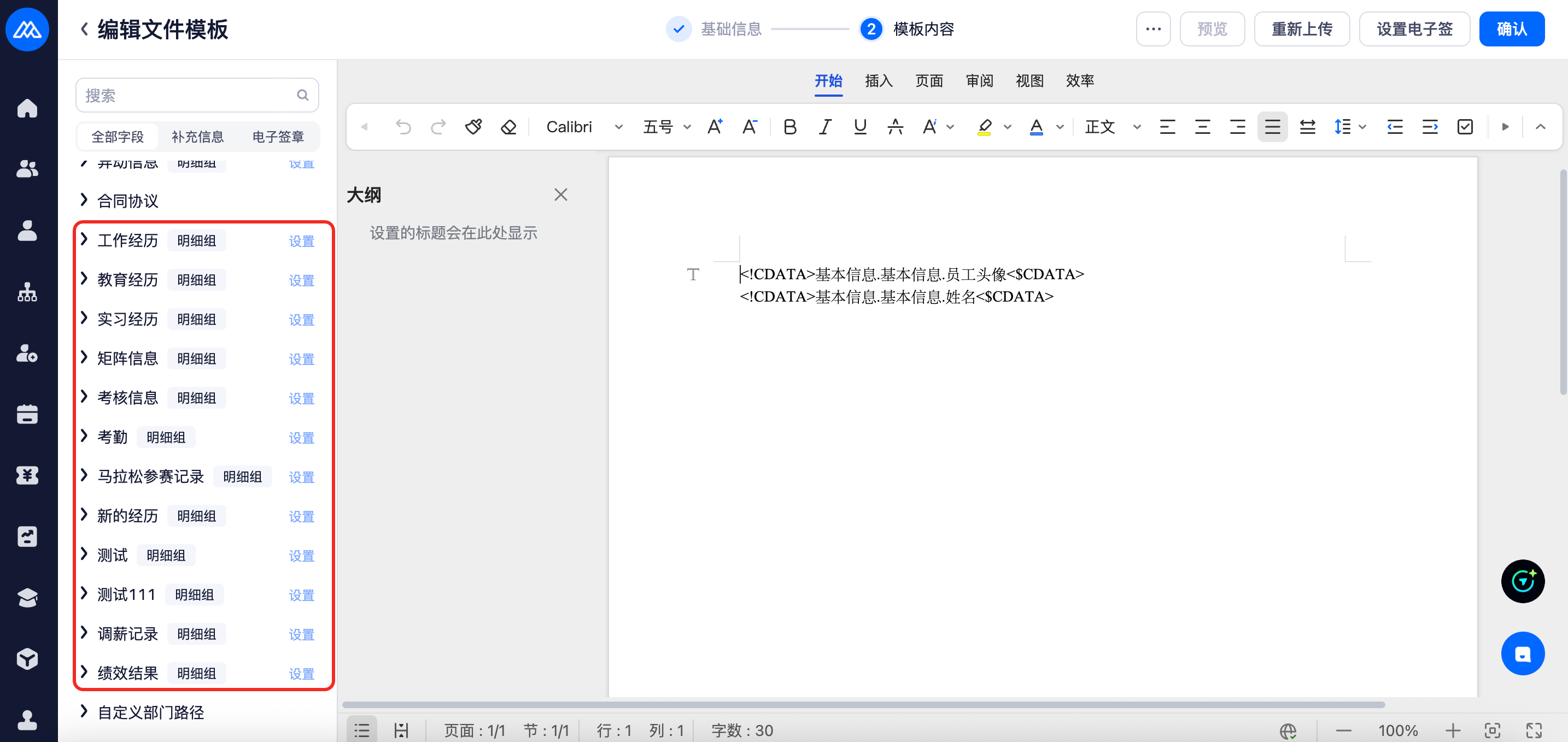Show more toolbar items arrow right
This screenshot has height=742, width=1568.
1505,127
